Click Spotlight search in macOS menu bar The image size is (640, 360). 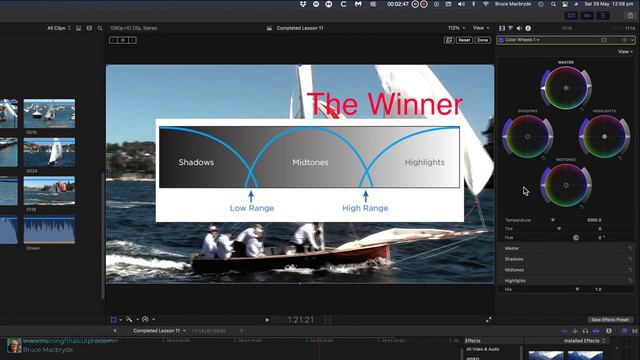(x=553, y=4)
